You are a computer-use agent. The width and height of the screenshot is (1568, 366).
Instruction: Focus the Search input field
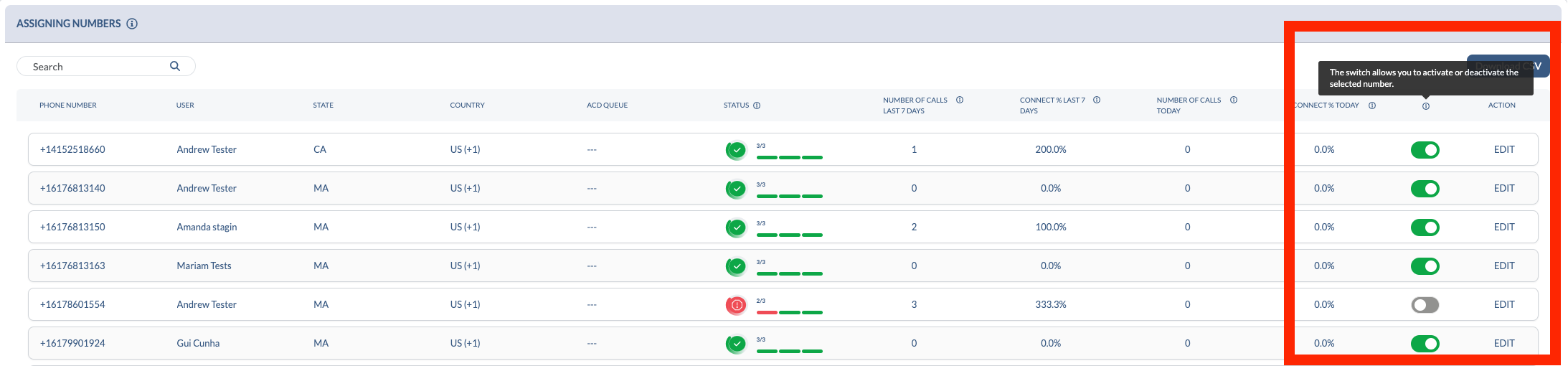pos(106,66)
